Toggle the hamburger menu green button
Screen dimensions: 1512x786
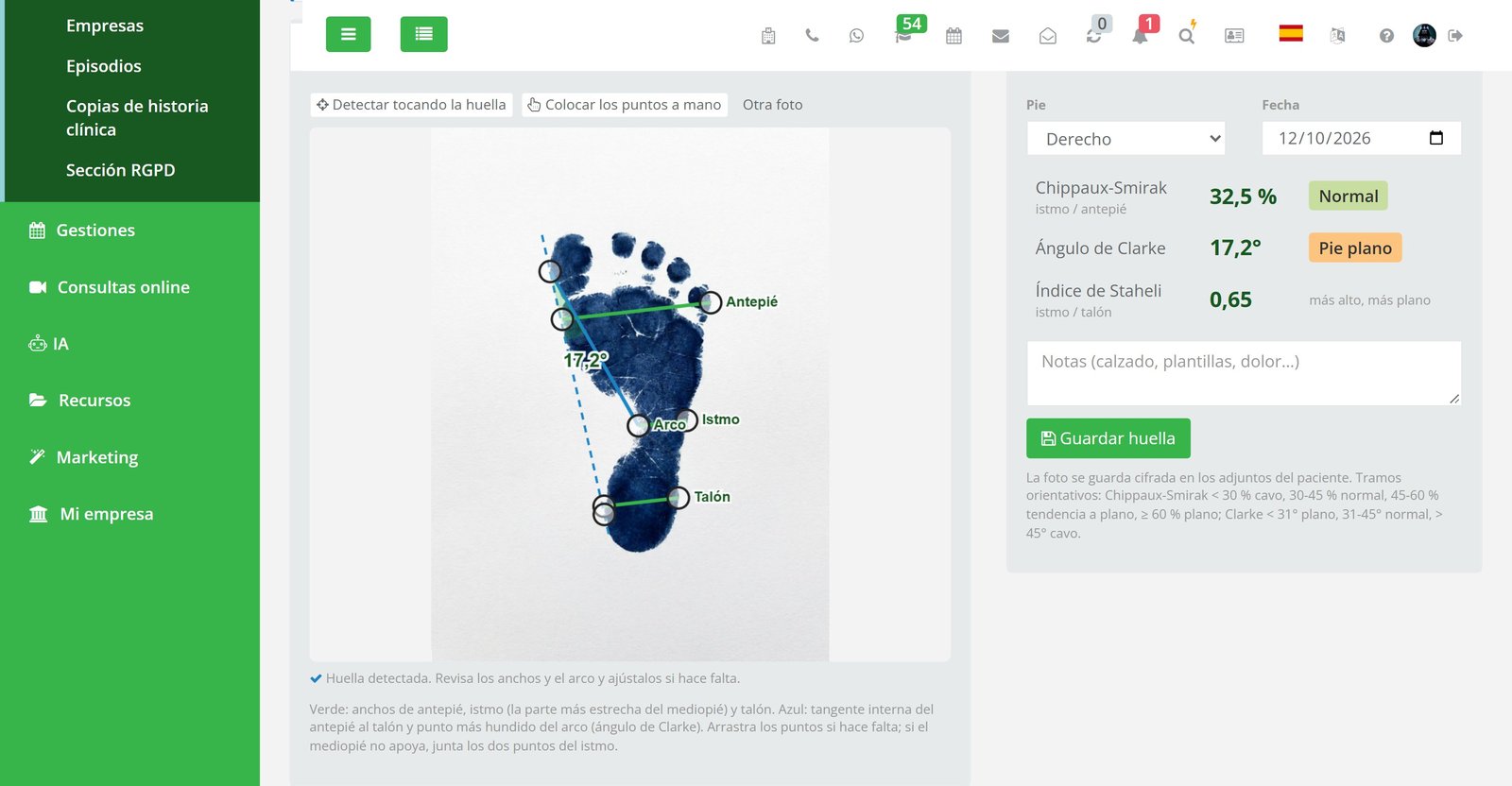point(349,34)
